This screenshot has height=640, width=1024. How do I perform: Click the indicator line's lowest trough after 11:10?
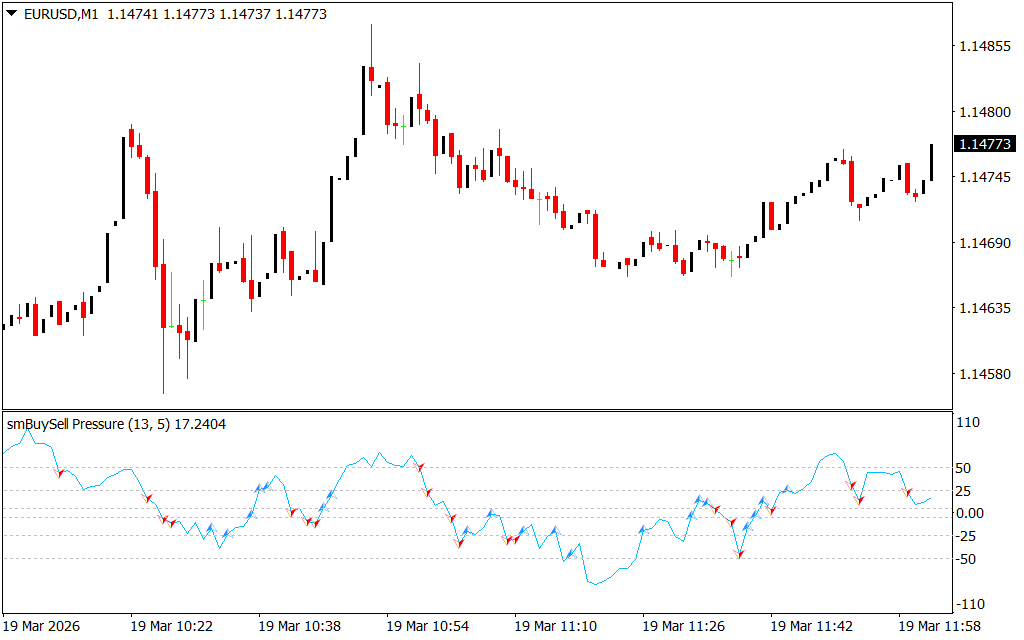594,583
